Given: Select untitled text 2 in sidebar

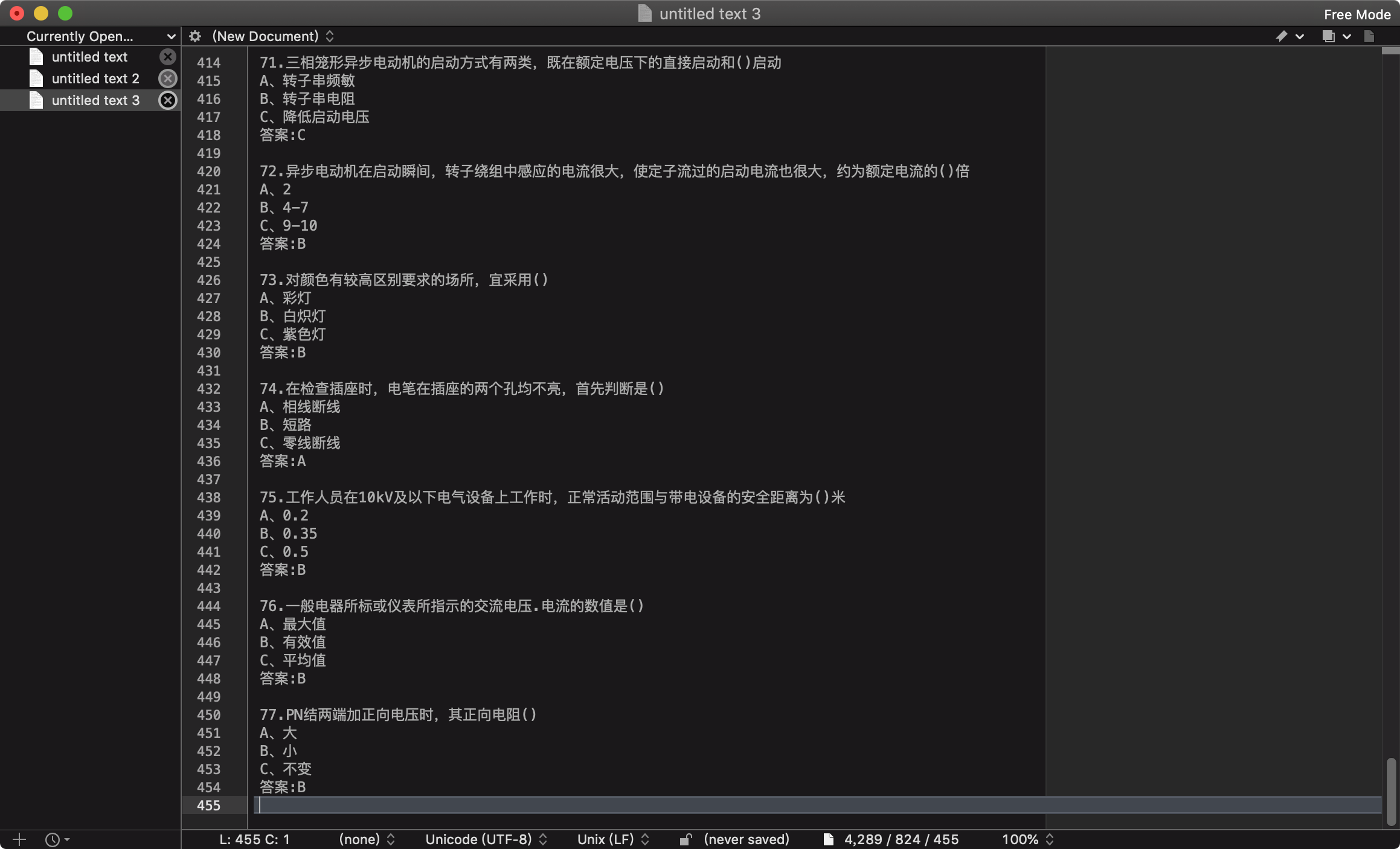Looking at the screenshot, I should pos(95,78).
